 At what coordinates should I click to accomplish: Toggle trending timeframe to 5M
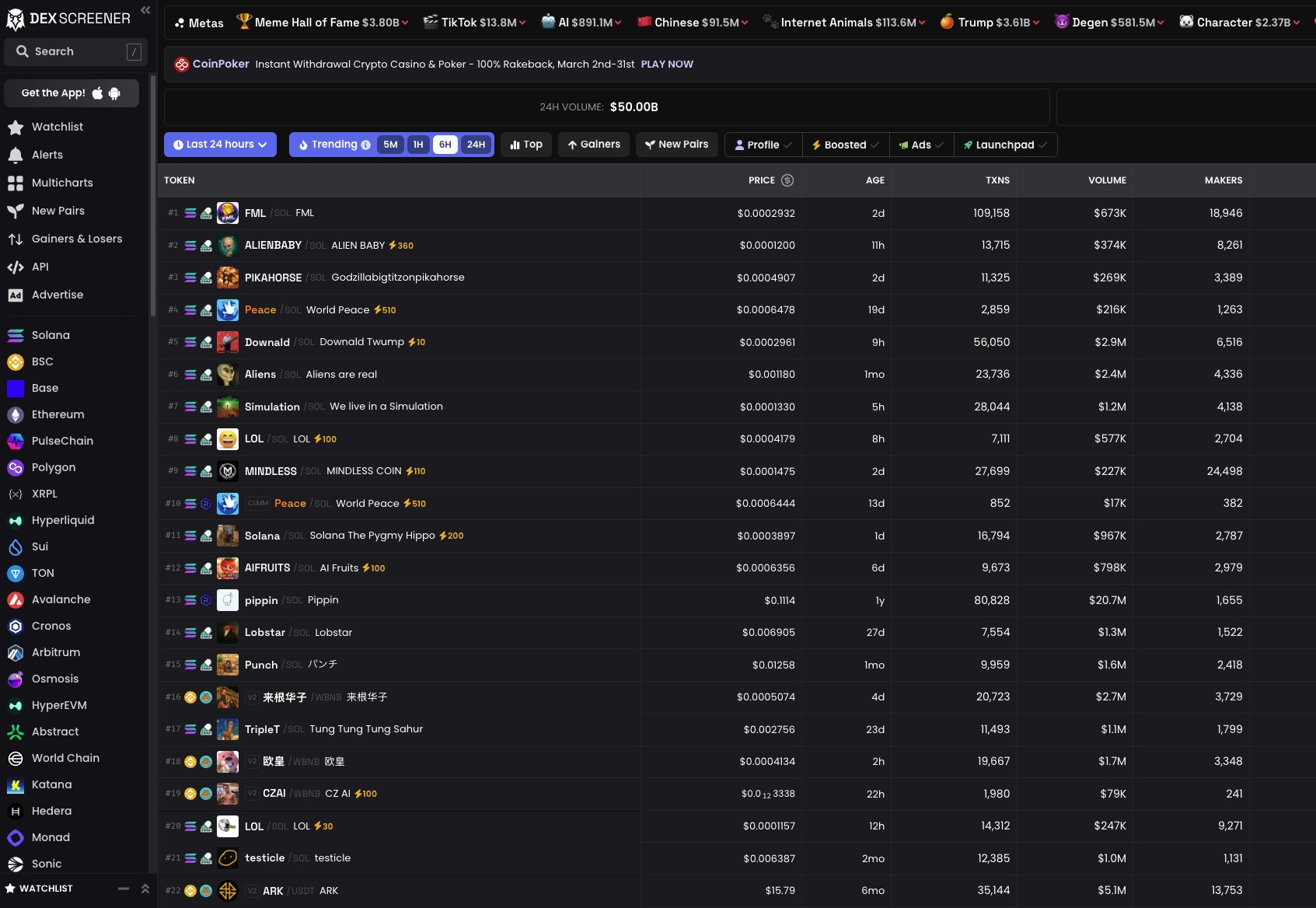390,145
